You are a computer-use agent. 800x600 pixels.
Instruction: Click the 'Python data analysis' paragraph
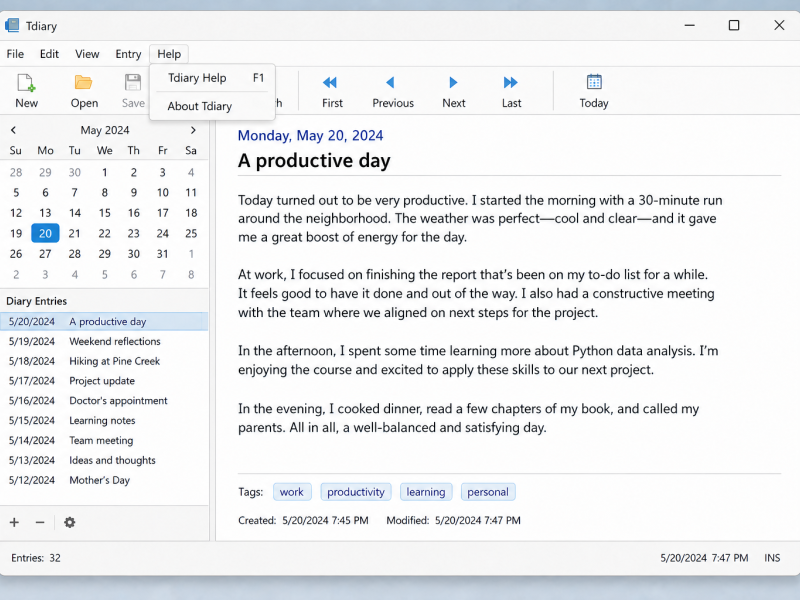pyautogui.click(x=478, y=360)
